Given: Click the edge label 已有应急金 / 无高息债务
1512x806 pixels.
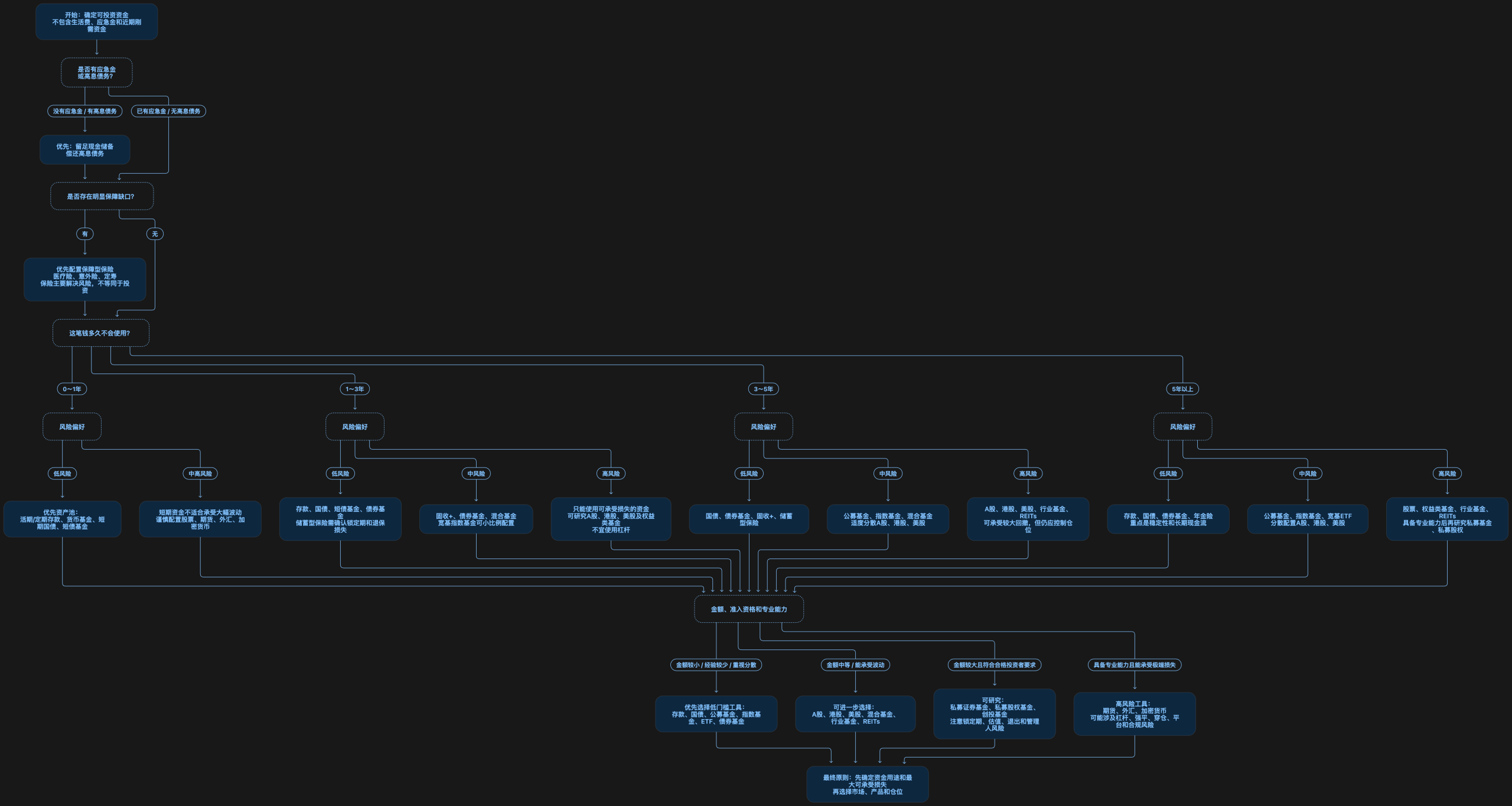Looking at the screenshot, I should pyautogui.click(x=168, y=111).
